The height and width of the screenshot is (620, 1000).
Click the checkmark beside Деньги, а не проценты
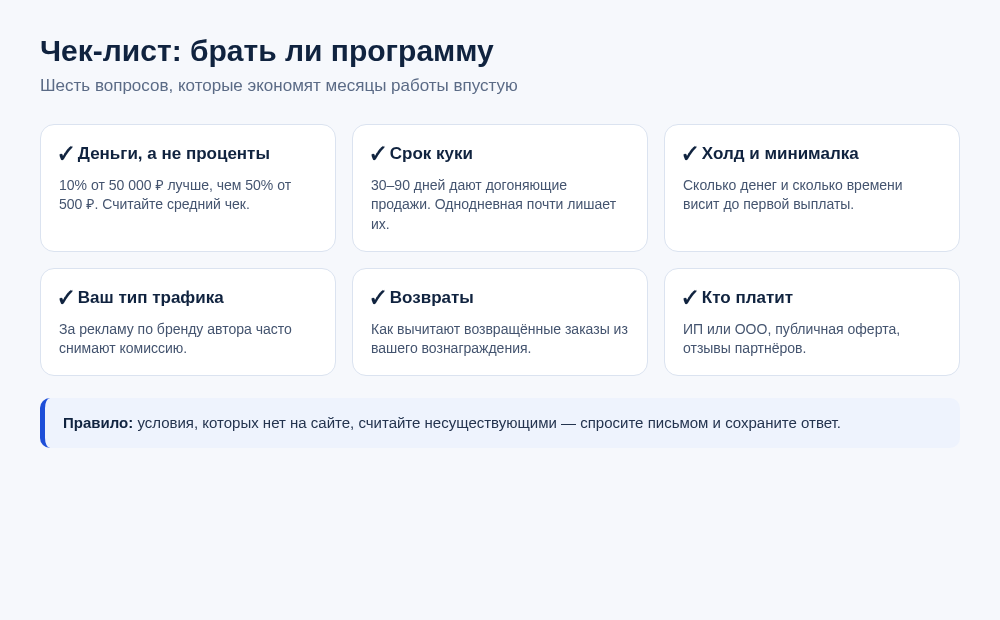pos(66,154)
